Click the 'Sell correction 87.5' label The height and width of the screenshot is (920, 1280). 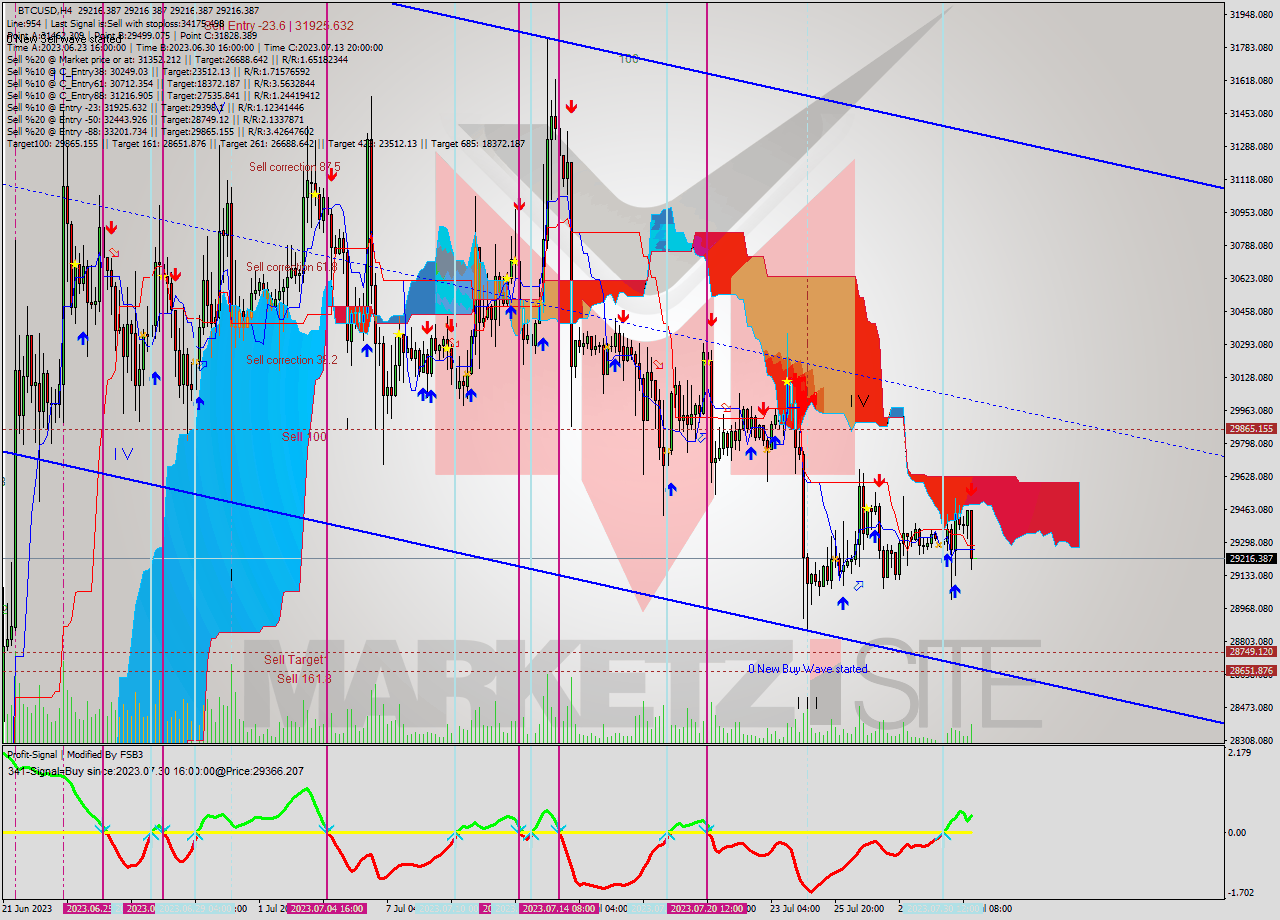[x=295, y=167]
